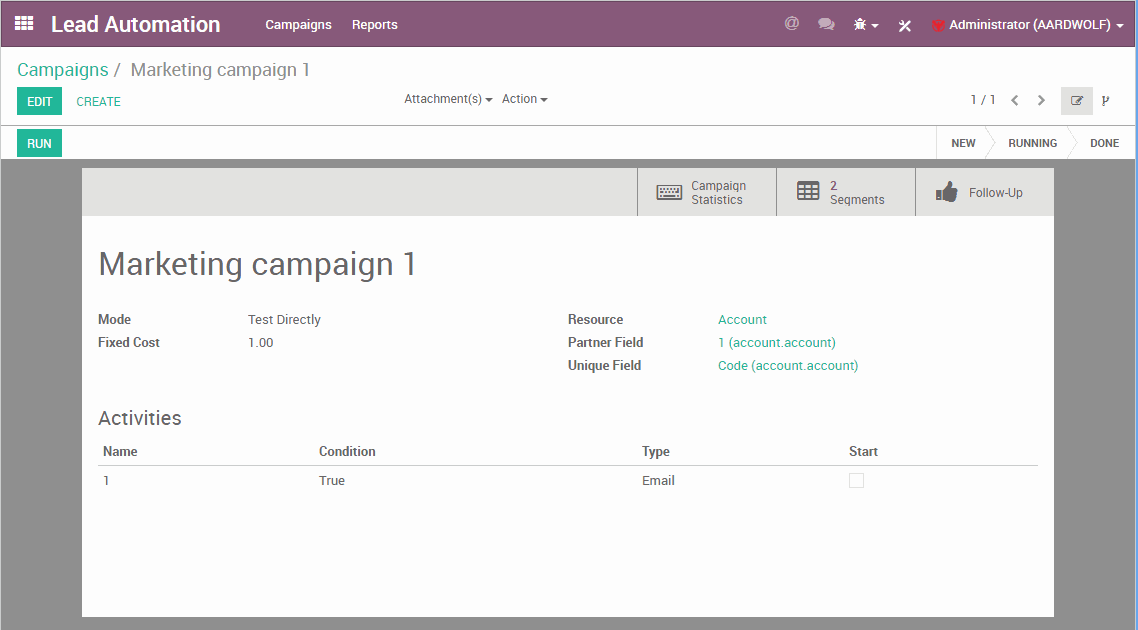Image resolution: width=1138 pixels, height=630 pixels.
Task: Toggle the Start checkbox for activity 1
Action: click(x=856, y=481)
